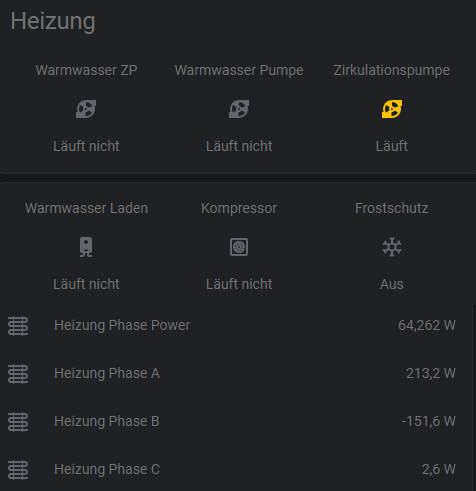The image size is (476, 491).
Task: Click the Heizung Phase B coil icon
Action: point(18,422)
